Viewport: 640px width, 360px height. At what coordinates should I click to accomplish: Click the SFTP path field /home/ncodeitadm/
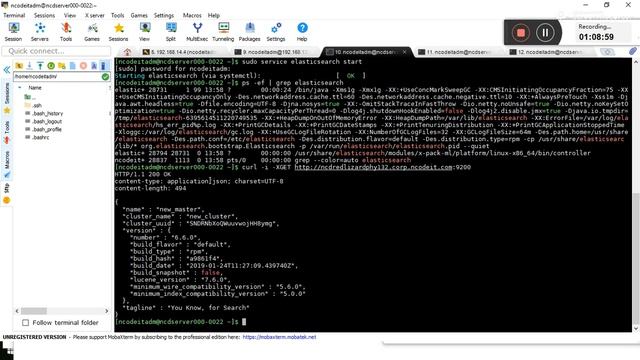(x=57, y=76)
